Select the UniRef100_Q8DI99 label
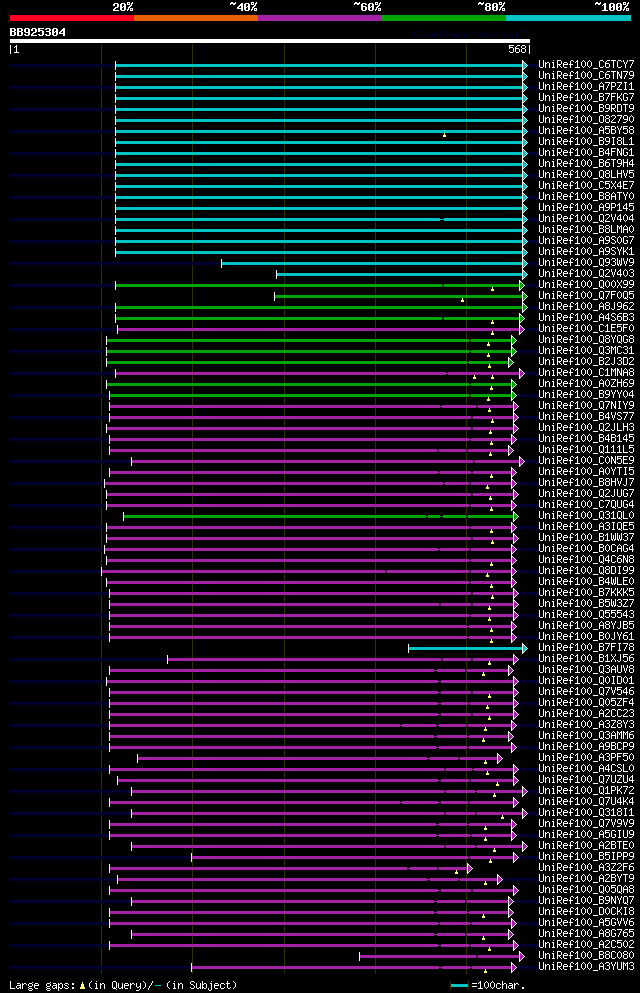This screenshot has width=640, height=993. [586, 571]
